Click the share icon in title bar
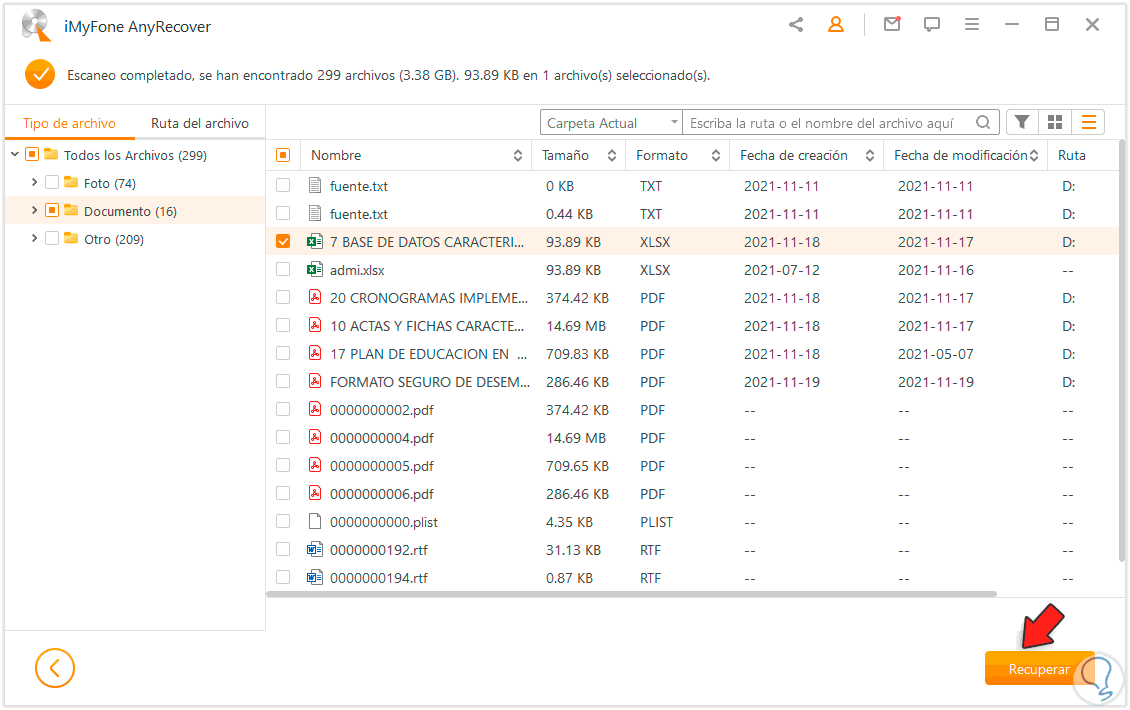Image resolution: width=1130 pixels, height=710 pixels. click(796, 25)
